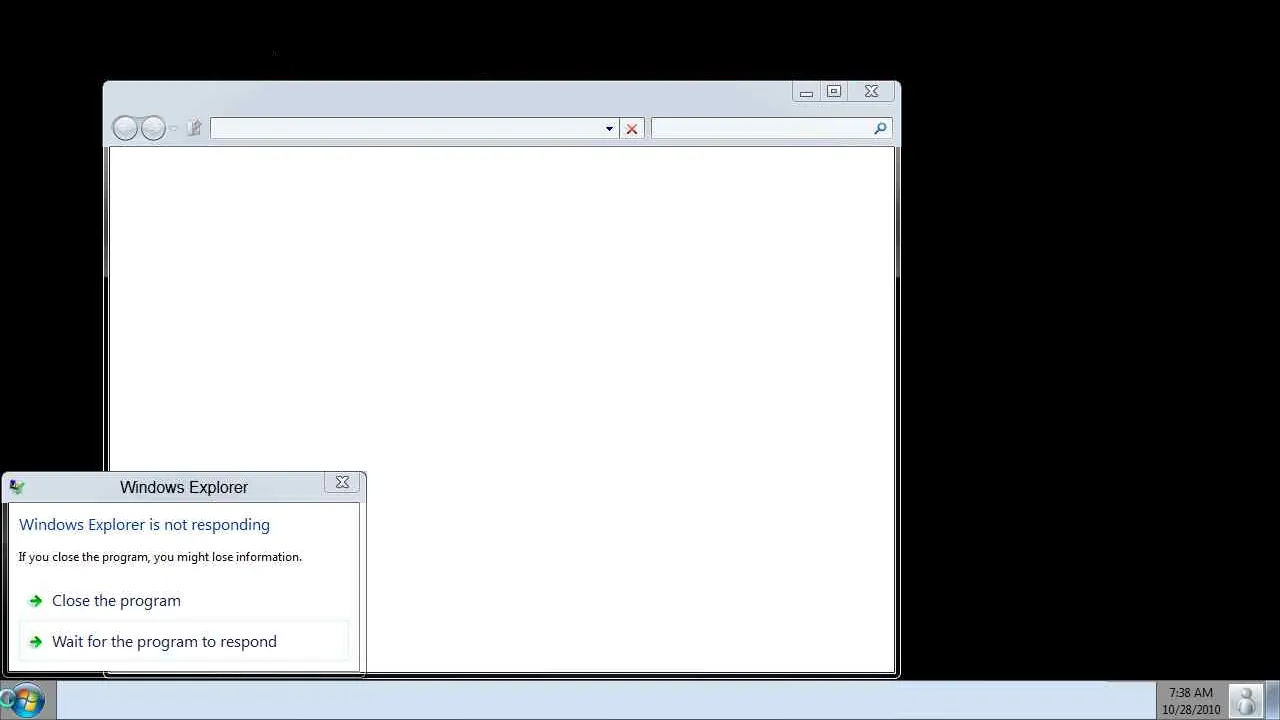Viewport: 1280px width, 720px height.
Task: Minimize the unresponsive Explorer window
Action: (x=806, y=92)
